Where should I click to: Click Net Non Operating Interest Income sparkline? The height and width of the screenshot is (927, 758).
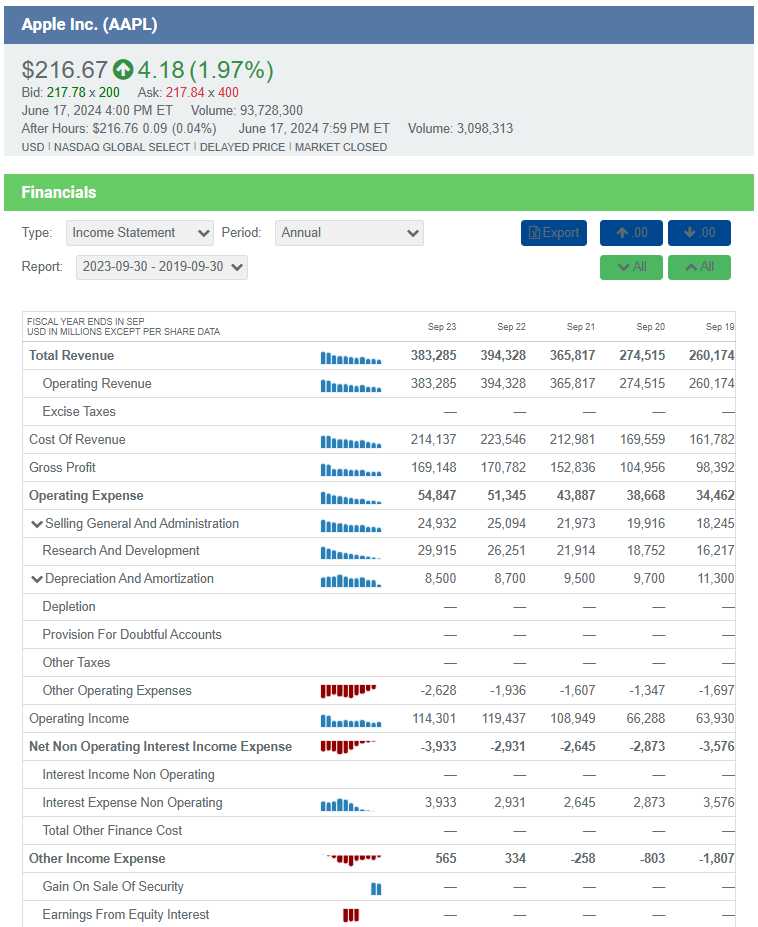(x=348, y=746)
